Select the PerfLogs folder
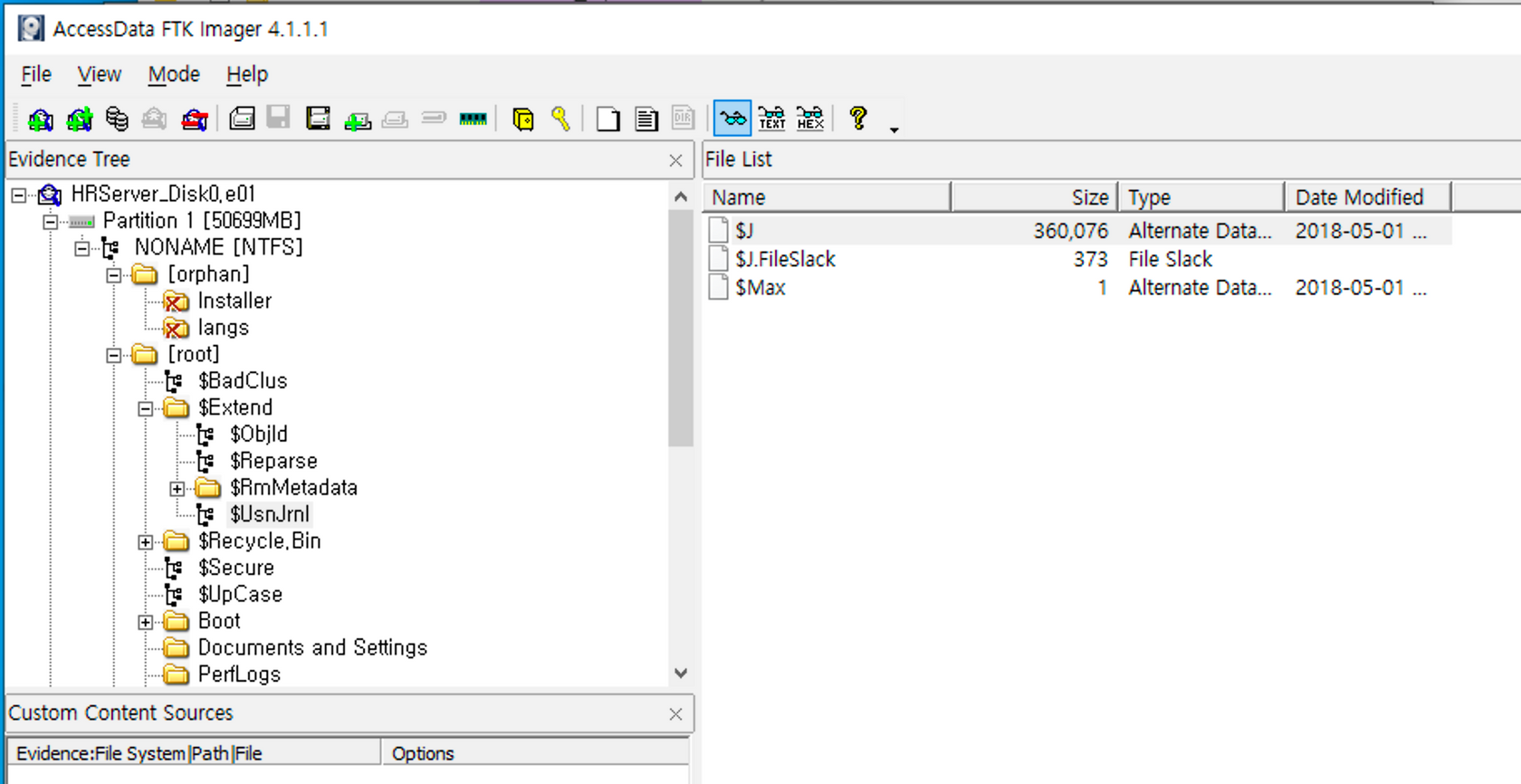Image resolution: width=1521 pixels, height=784 pixels. (x=239, y=674)
